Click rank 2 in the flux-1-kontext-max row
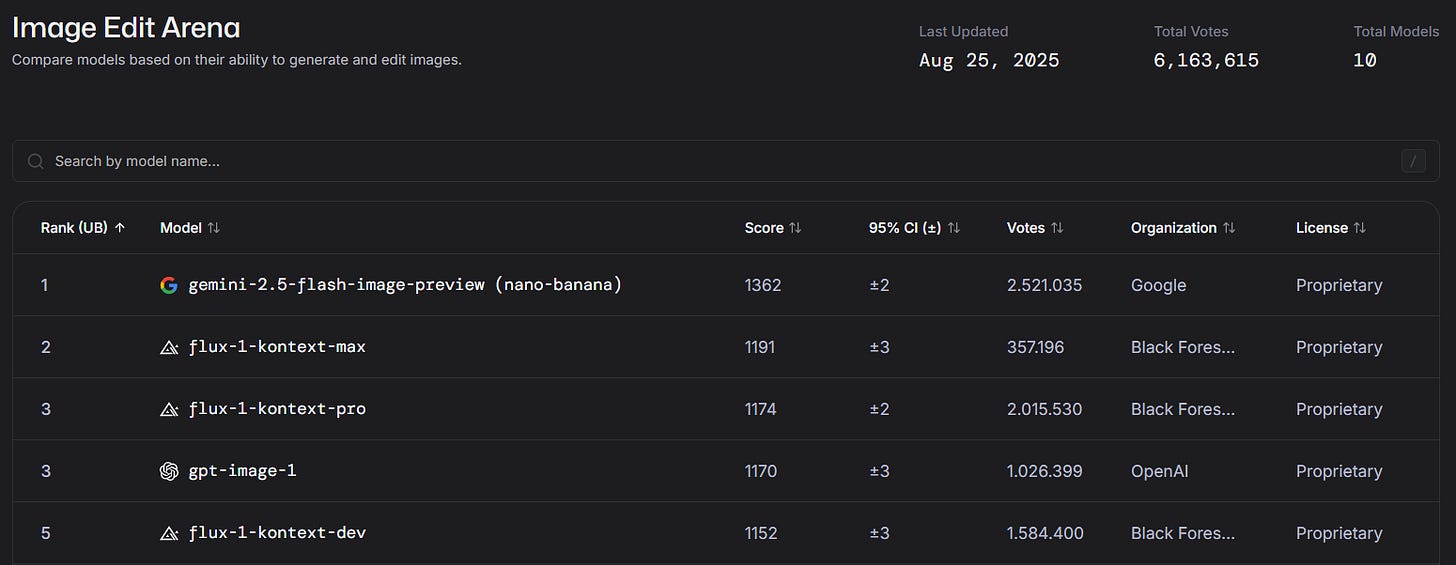This screenshot has width=1456, height=565. tap(45, 347)
